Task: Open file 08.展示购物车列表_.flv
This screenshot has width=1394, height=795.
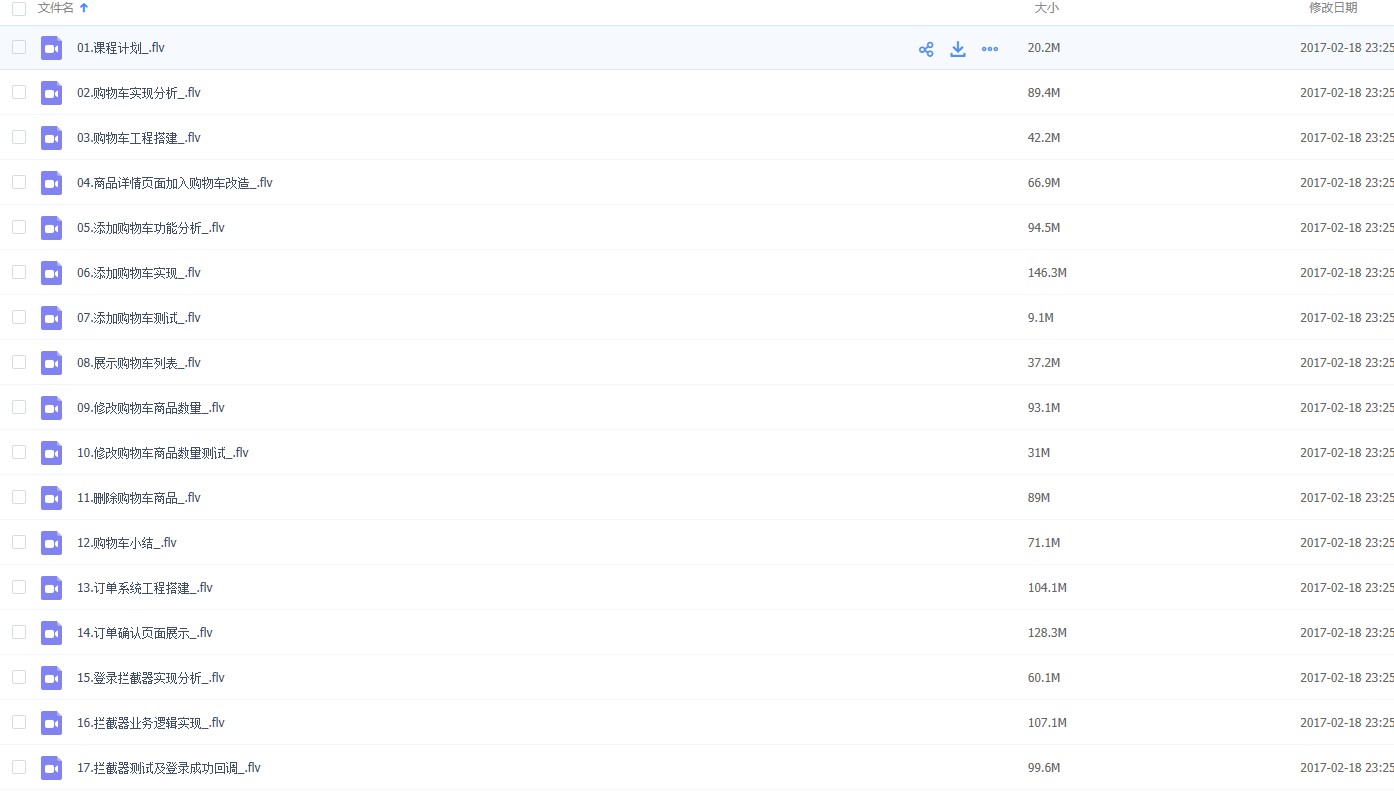Action: coord(139,363)
